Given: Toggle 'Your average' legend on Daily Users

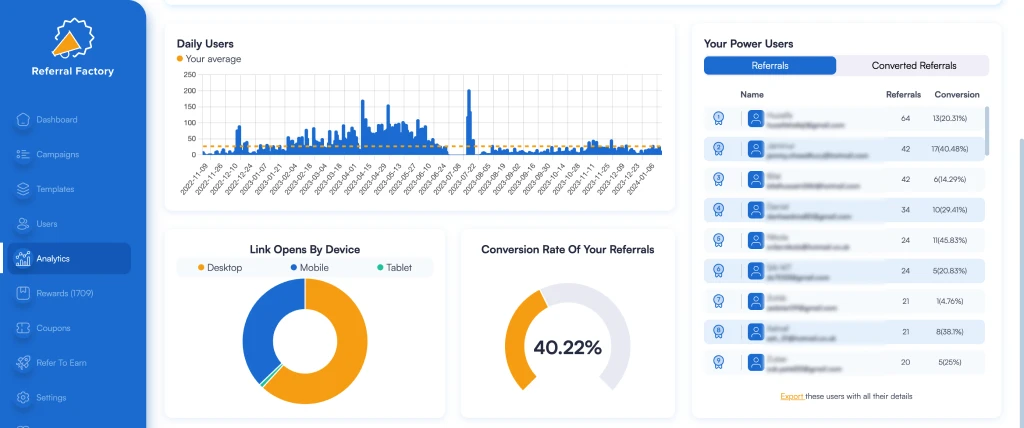Looking at the screenshot, I should click(x=209, y=59).
